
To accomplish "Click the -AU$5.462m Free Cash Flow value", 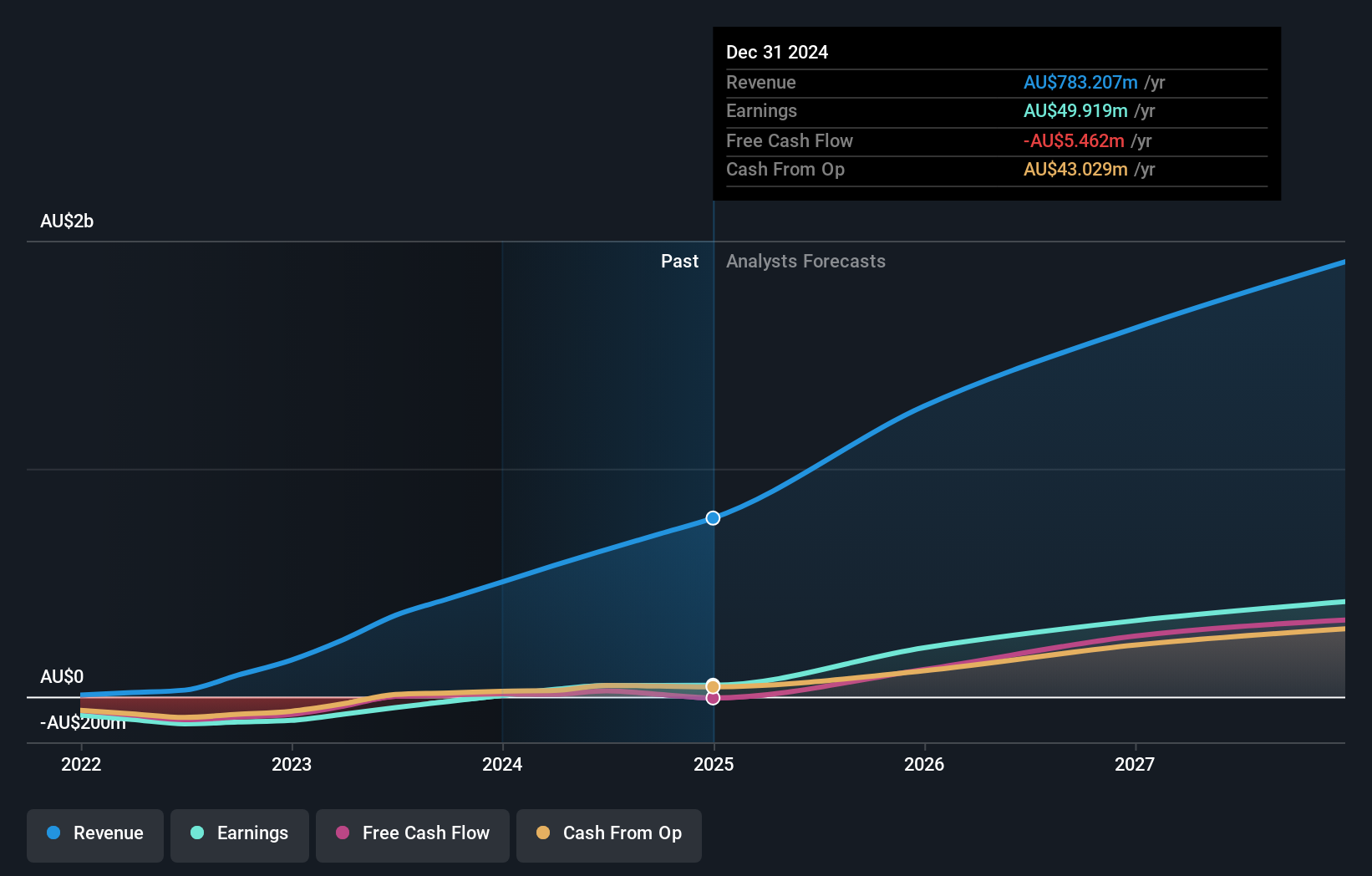I will point(1074,141).
